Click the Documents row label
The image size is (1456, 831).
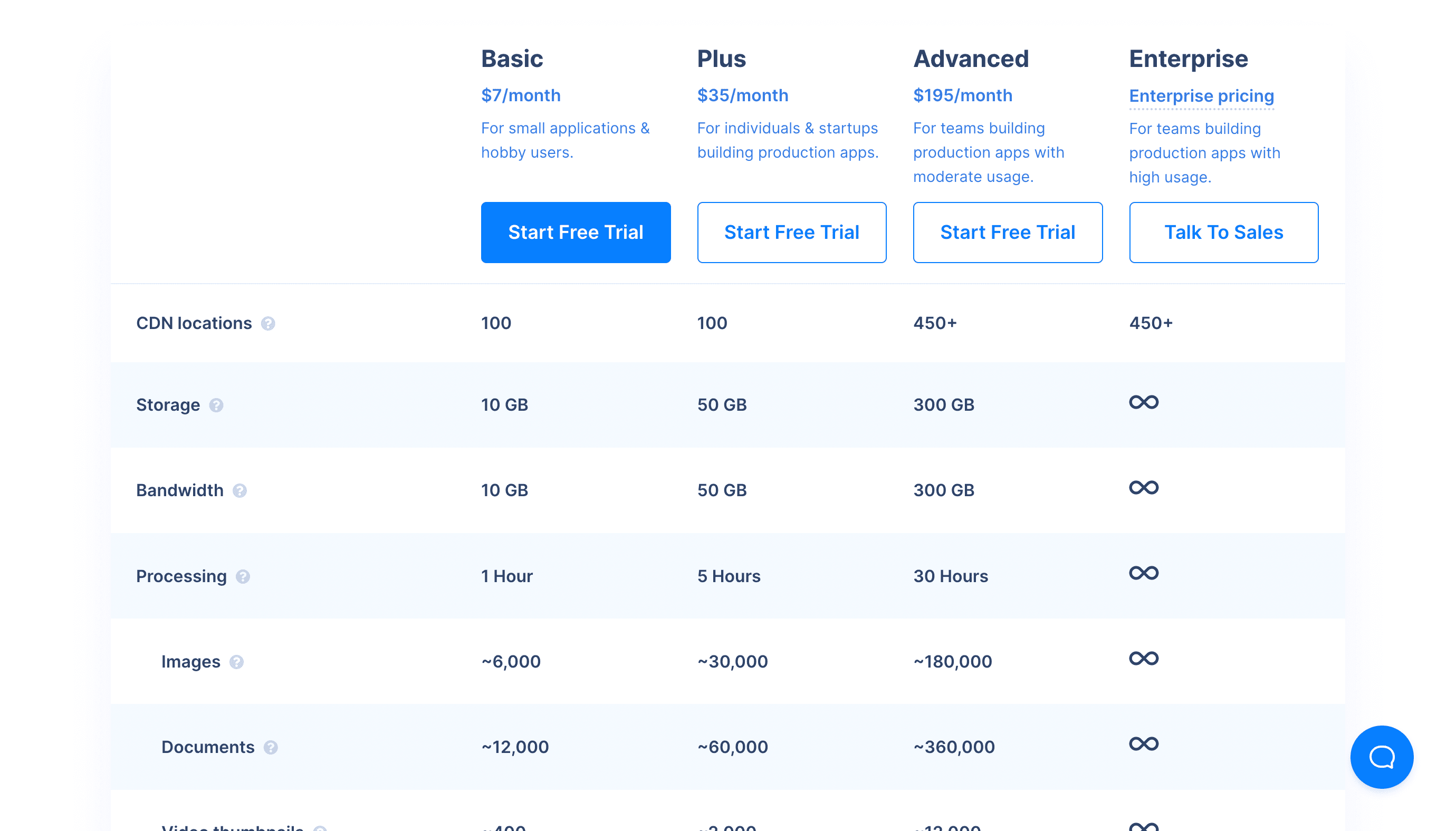click(208, 748)
